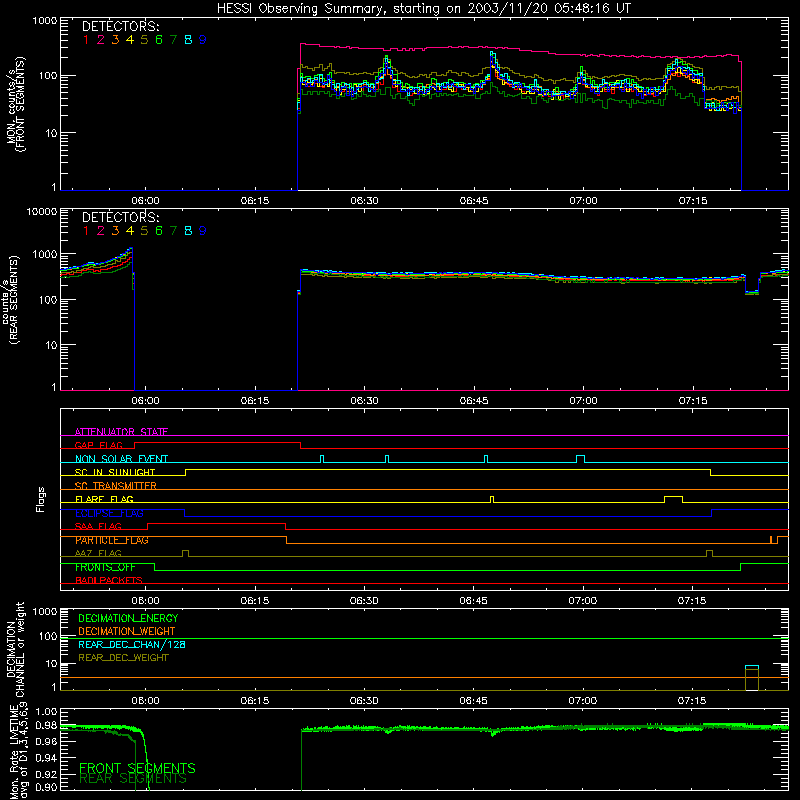Click detector 6 legend number in rear segments panel
The image size is (800, 800).
pos(159,231)
